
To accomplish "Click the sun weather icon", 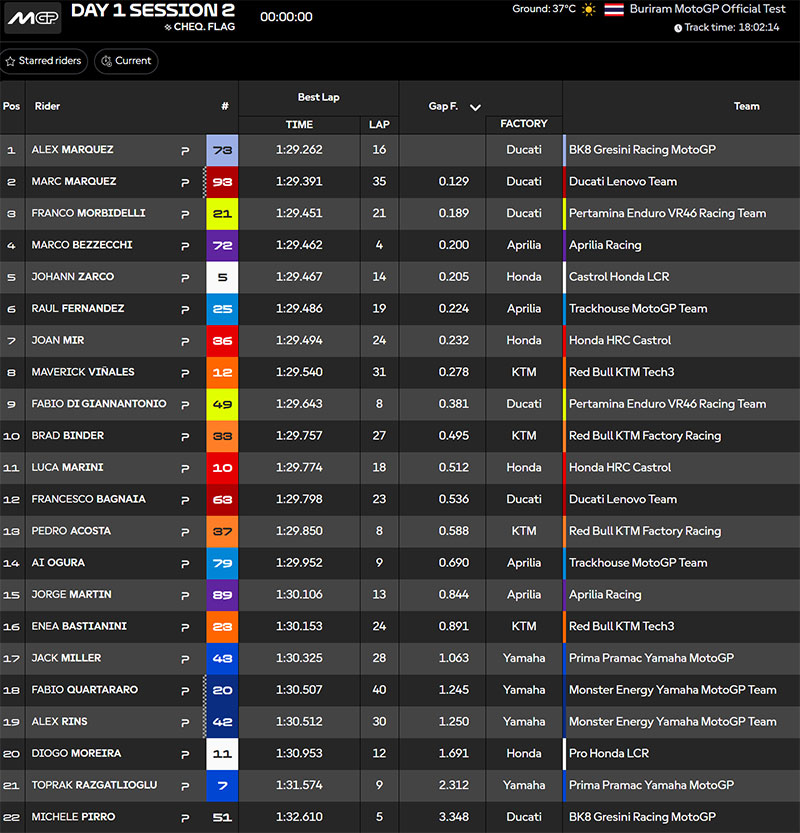I will [x=589, y=10].
